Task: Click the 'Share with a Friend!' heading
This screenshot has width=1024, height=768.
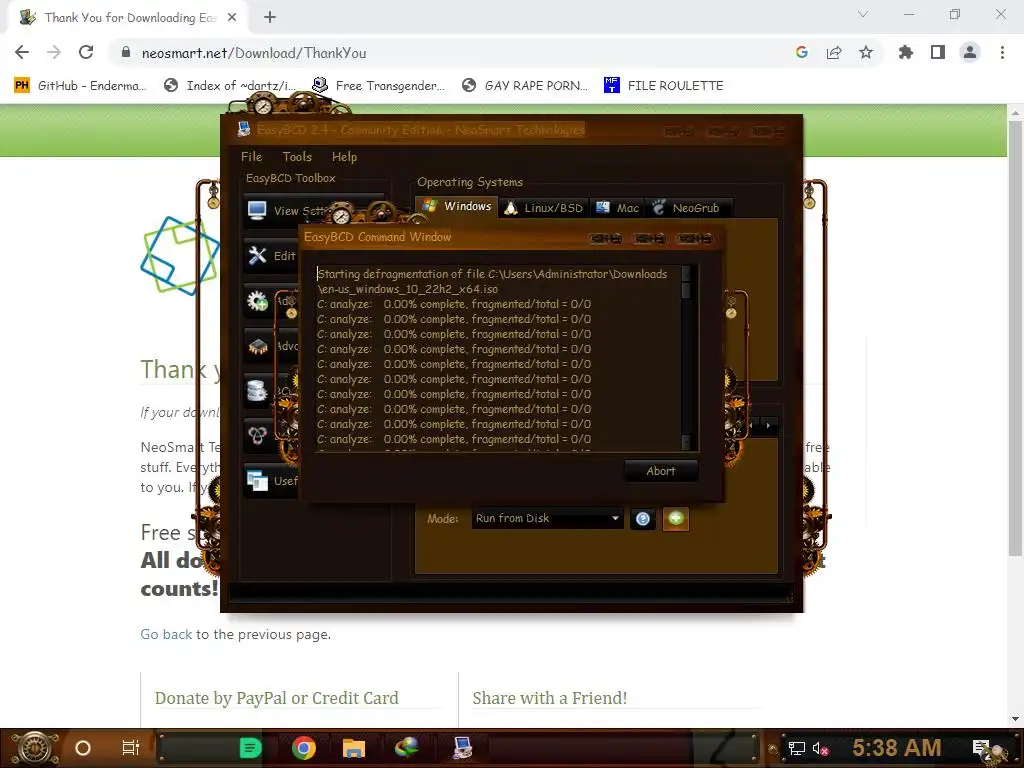Action: tap(549, 698)
